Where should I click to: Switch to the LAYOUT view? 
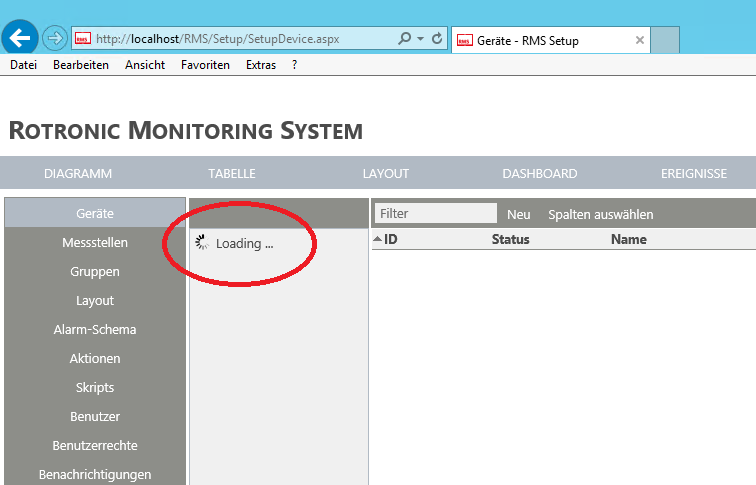tap(386, 173)
